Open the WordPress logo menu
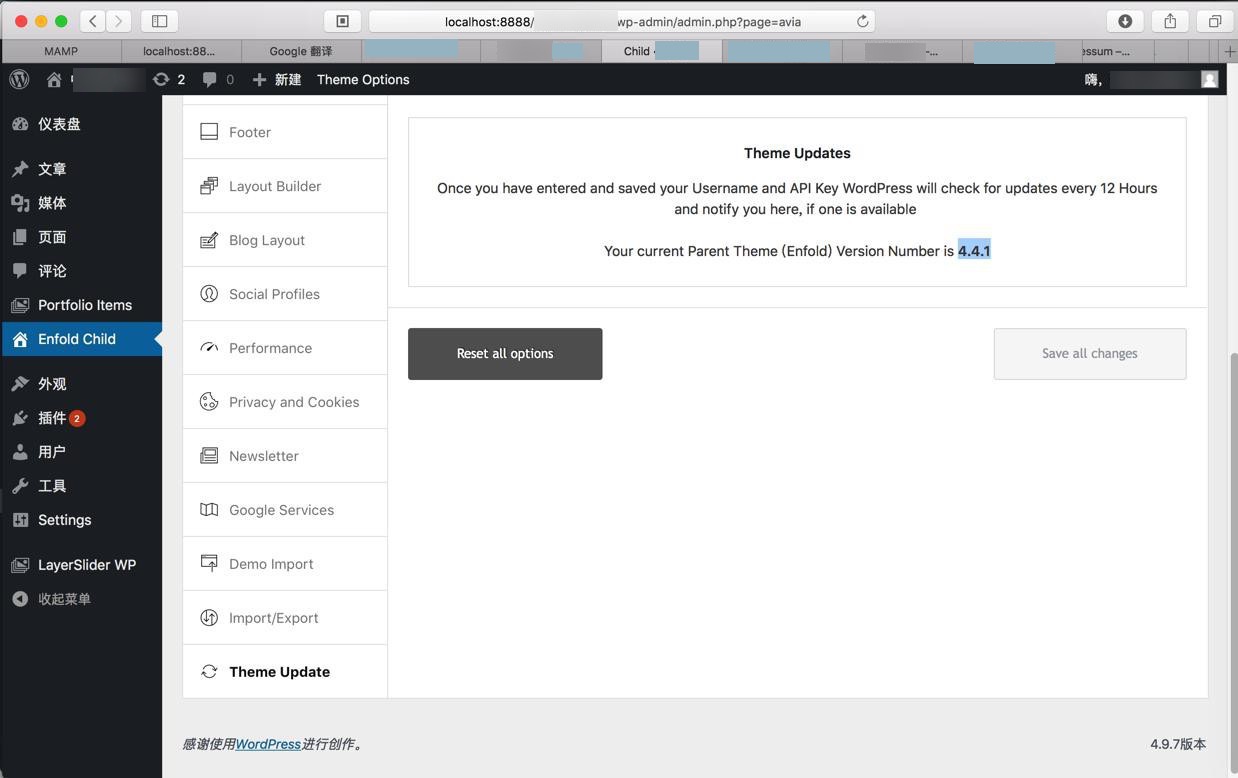The image size is (1238, 778). 19,79
